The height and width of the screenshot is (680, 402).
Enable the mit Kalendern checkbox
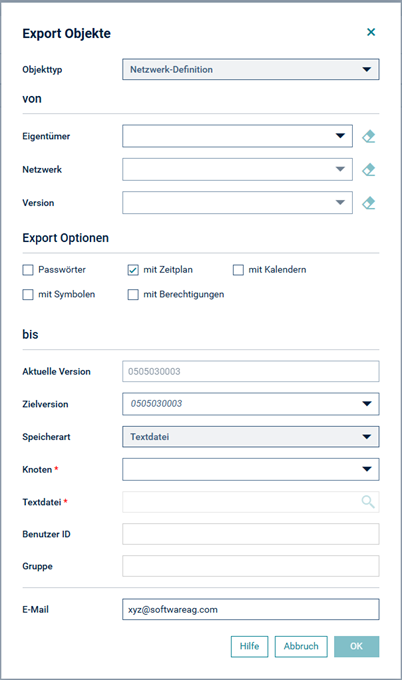(x=238, y=270)
